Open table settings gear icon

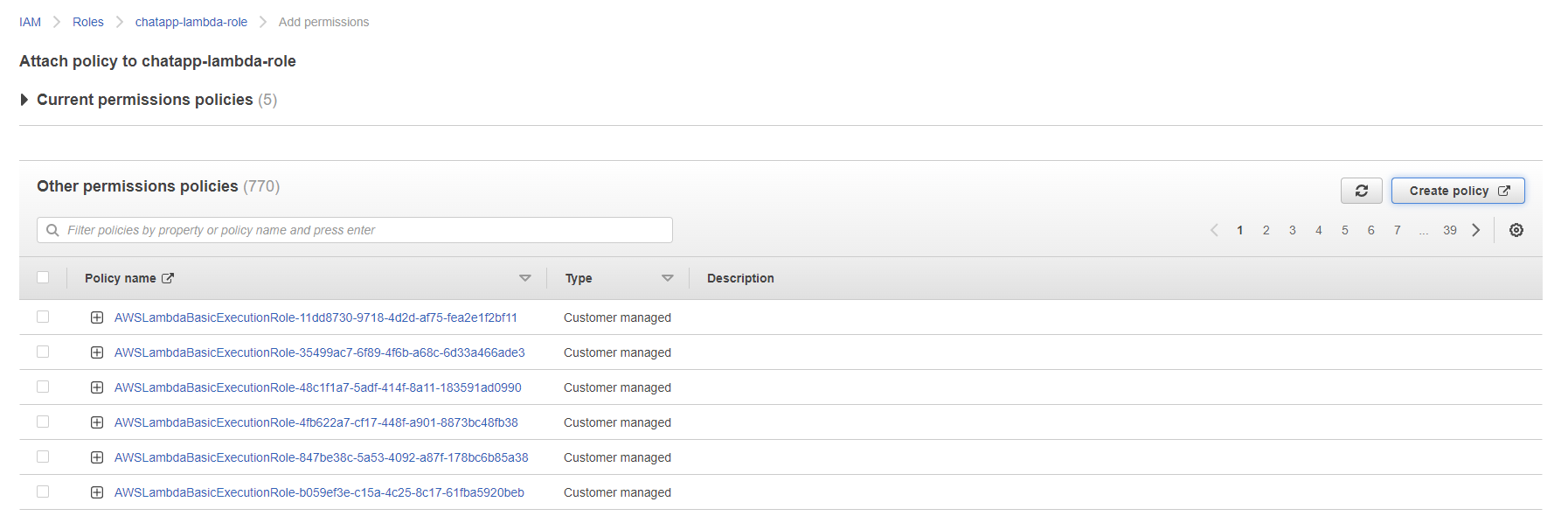[x=1516, y=230]
